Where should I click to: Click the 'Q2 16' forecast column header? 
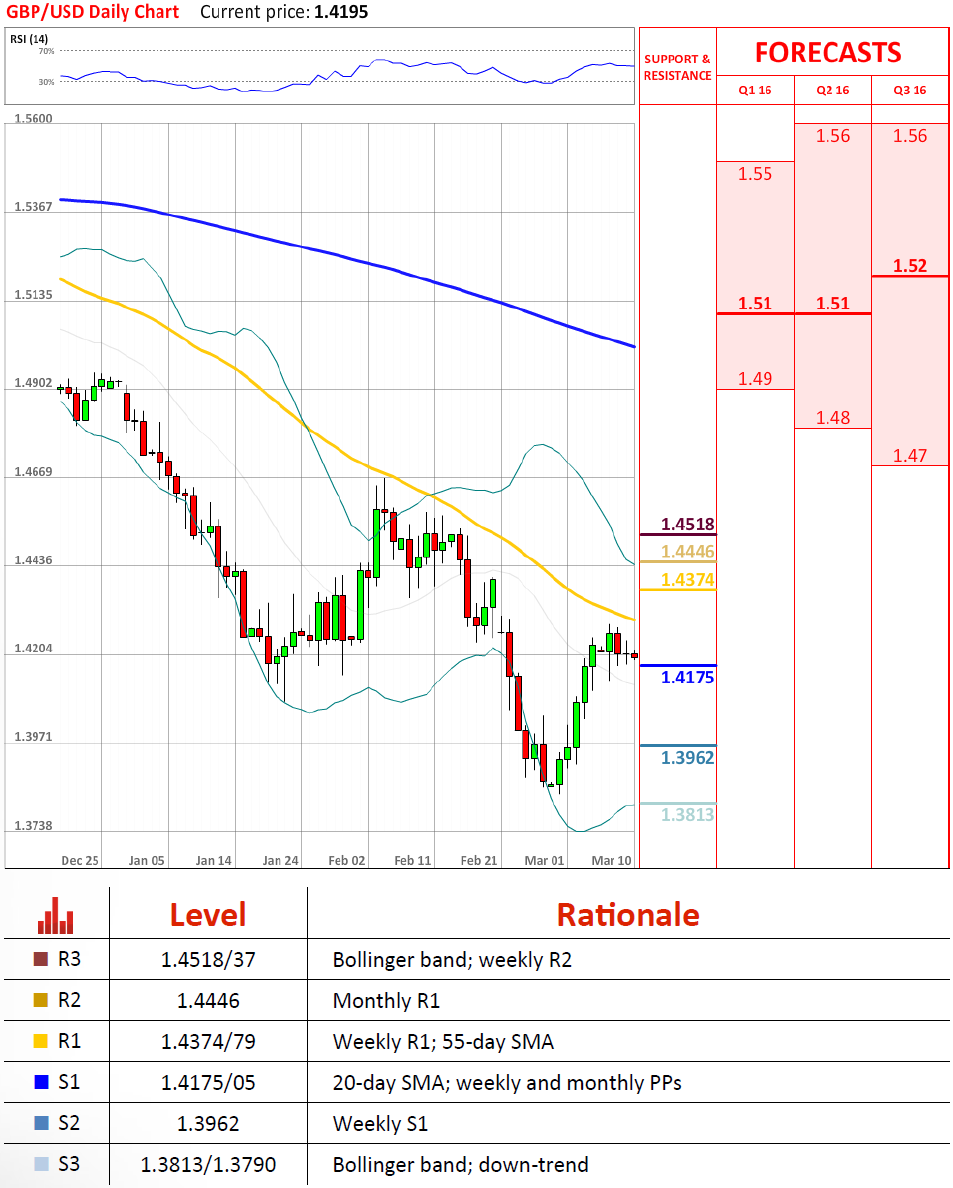(833, 90)
